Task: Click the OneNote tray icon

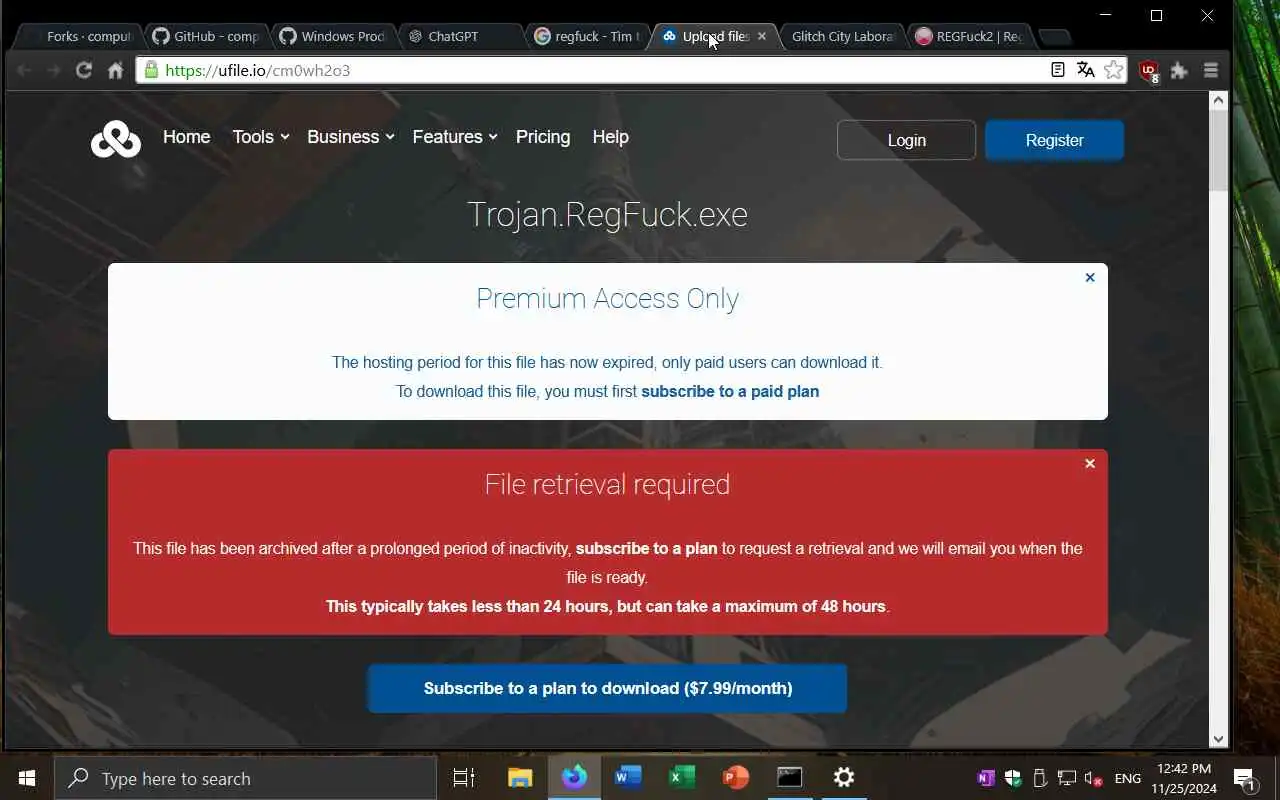Action: (x=986, y=778)
